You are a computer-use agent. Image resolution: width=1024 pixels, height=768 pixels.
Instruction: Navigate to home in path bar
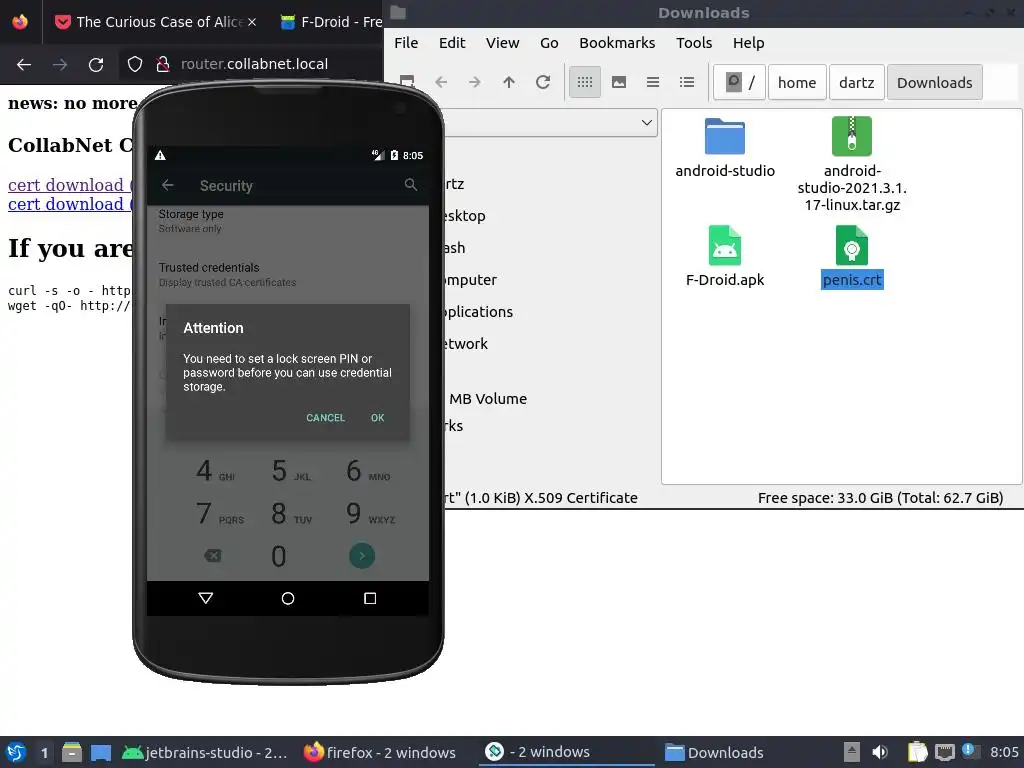[797, 82]
